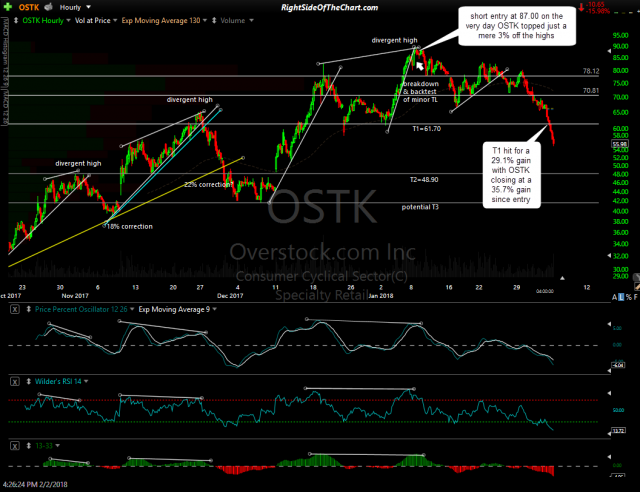640x492 pixels.
Task: Click the move arrows beside OSTK Hourly
Action: tap(16, 20)
